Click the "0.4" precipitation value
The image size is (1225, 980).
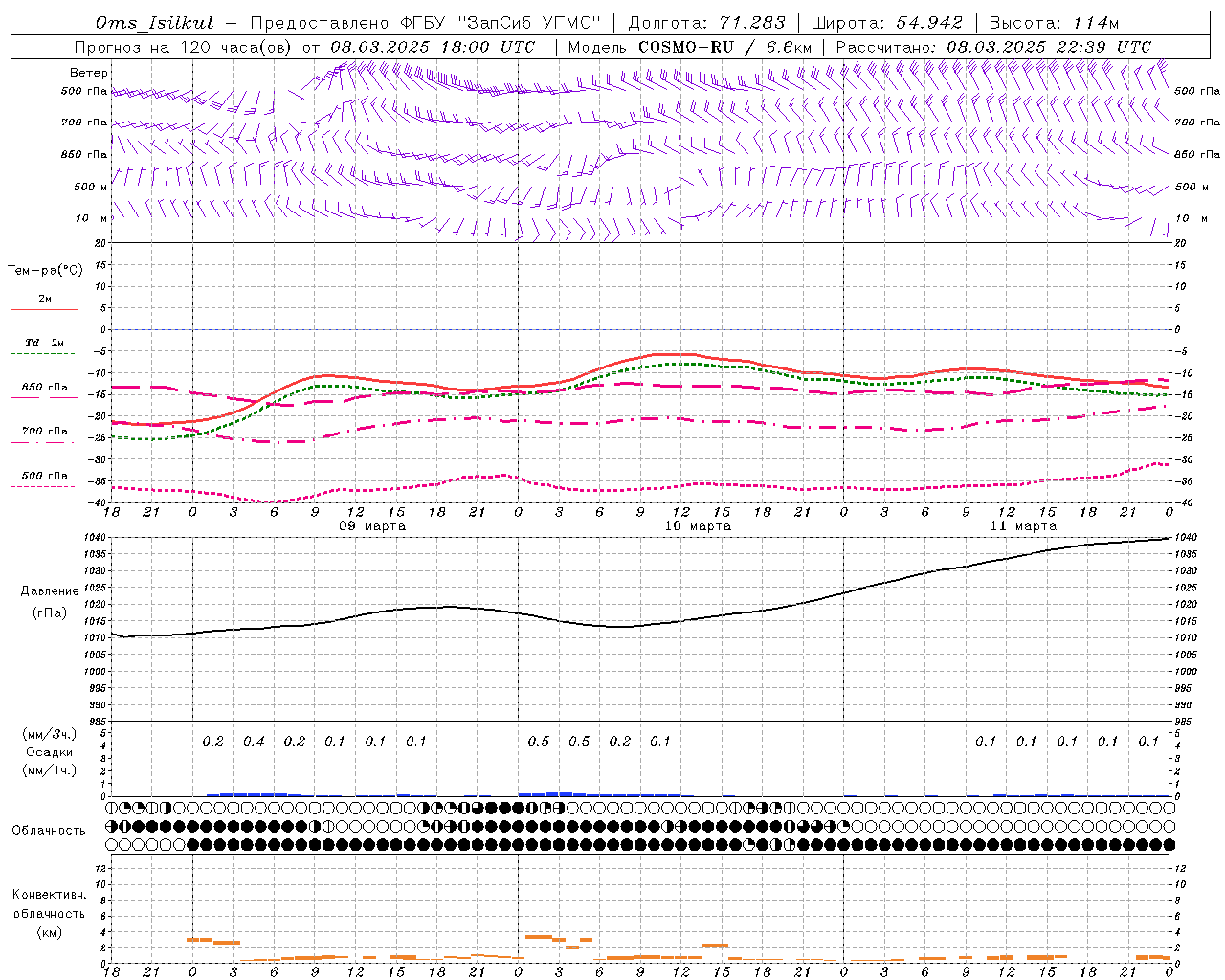(x=254, y=741)
